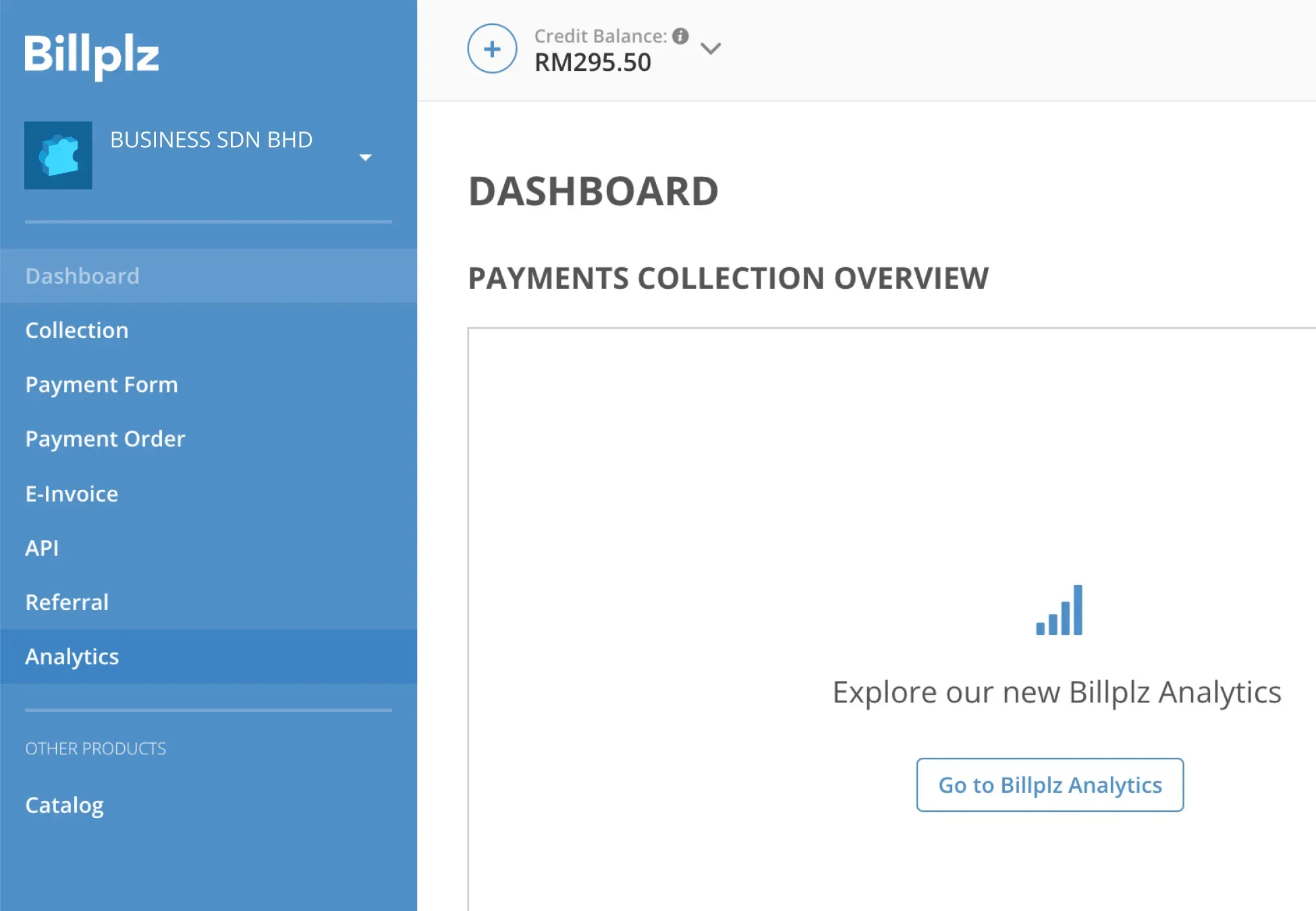Open the Referral page

pos(209,603)
